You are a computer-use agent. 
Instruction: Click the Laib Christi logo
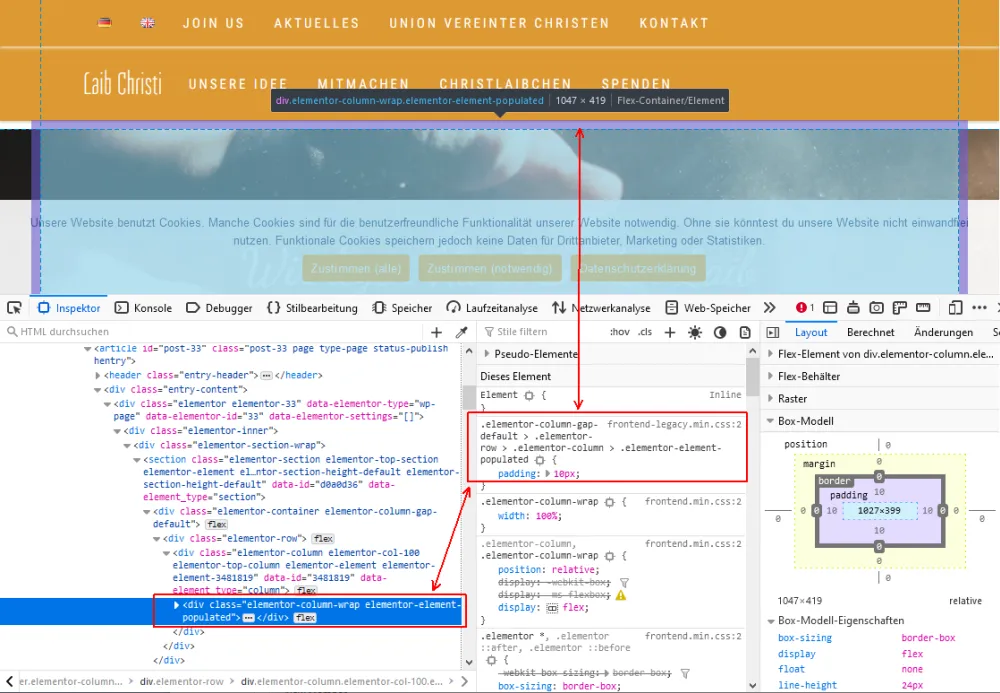122,84
